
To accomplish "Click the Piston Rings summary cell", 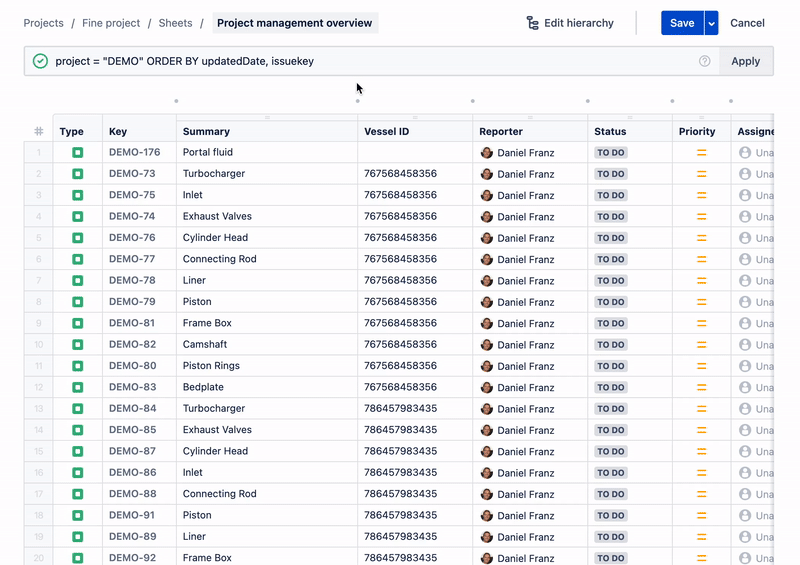I will 267,366.
